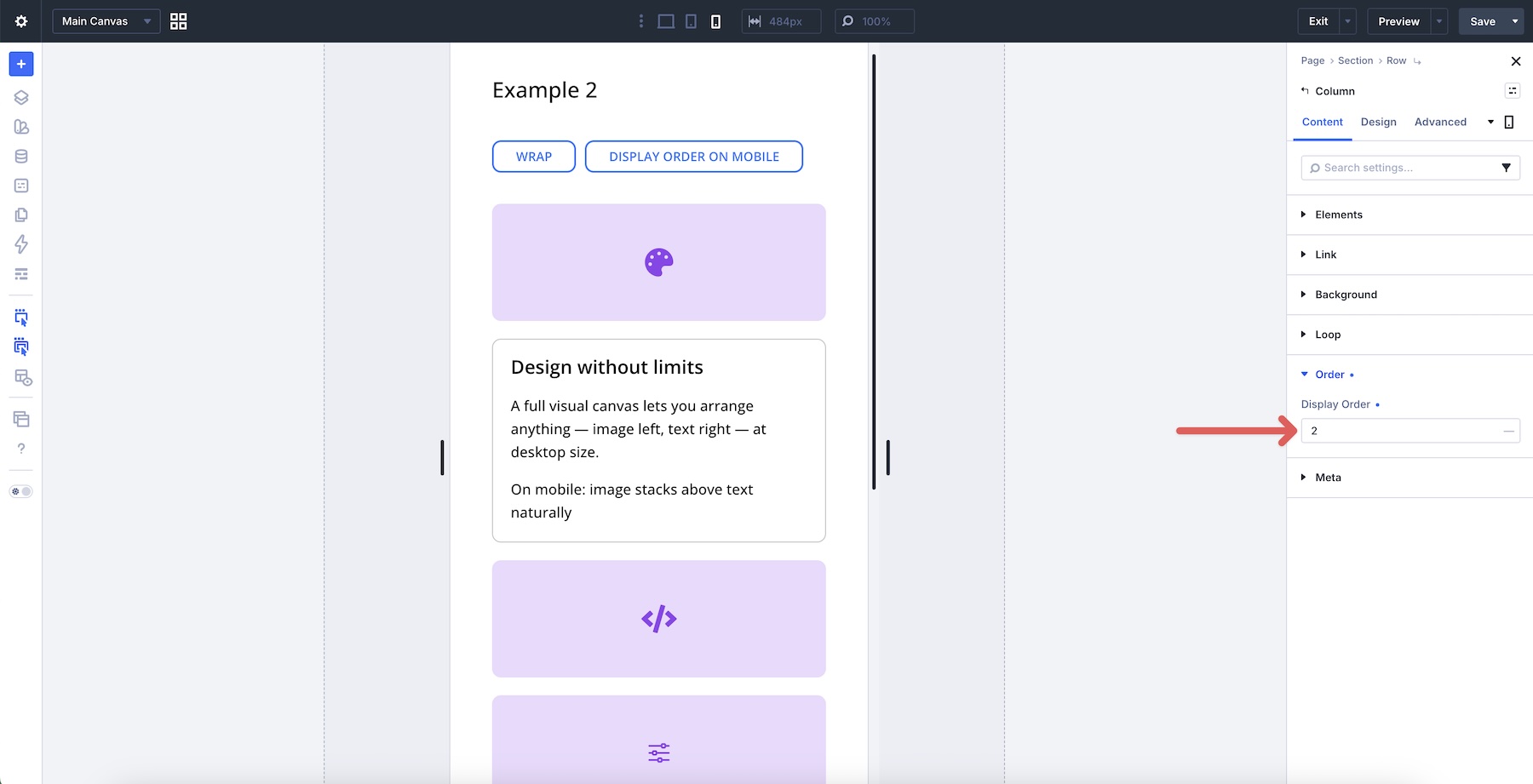Expand the Elements settings group

coord(1410,215)
